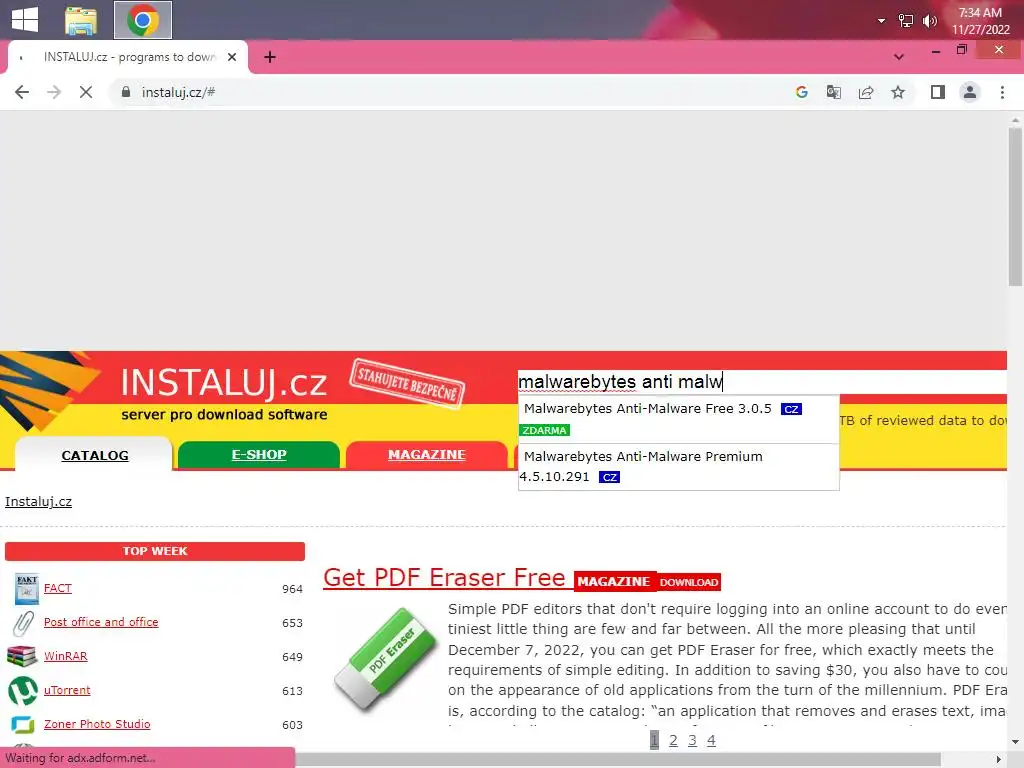Click the paperclip icon for Post office
This screenshot has width=1024, height=768.
pyautogui.click(x=24, y=623)
